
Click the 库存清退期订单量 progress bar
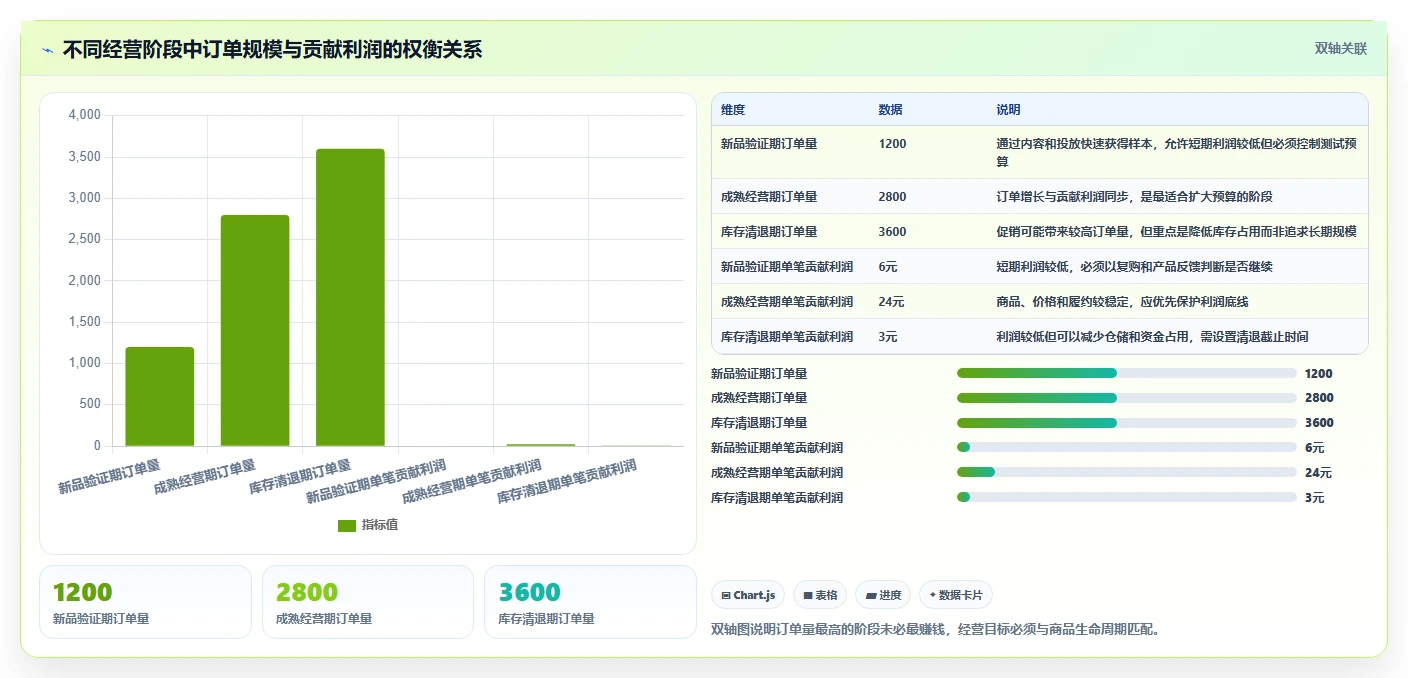click(x=1127, y=423)
